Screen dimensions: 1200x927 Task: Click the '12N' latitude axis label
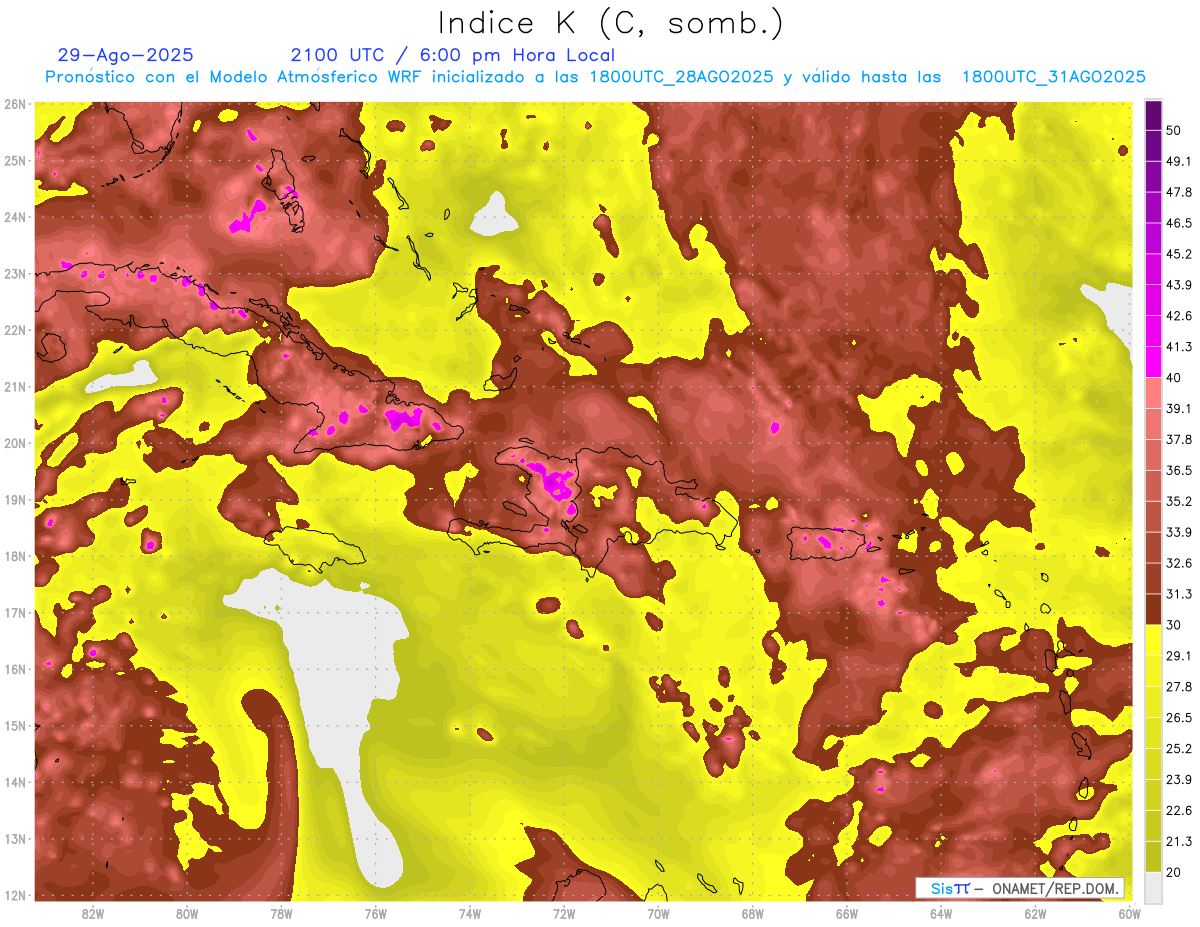(15, 895)
